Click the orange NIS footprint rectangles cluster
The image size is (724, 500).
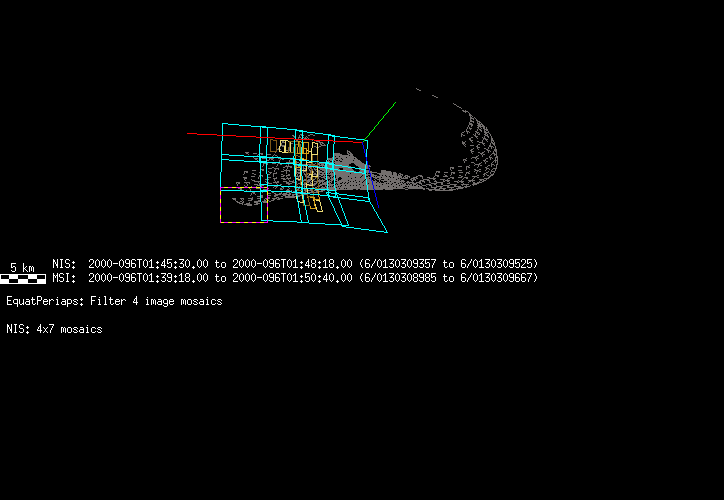click(303, 170)
